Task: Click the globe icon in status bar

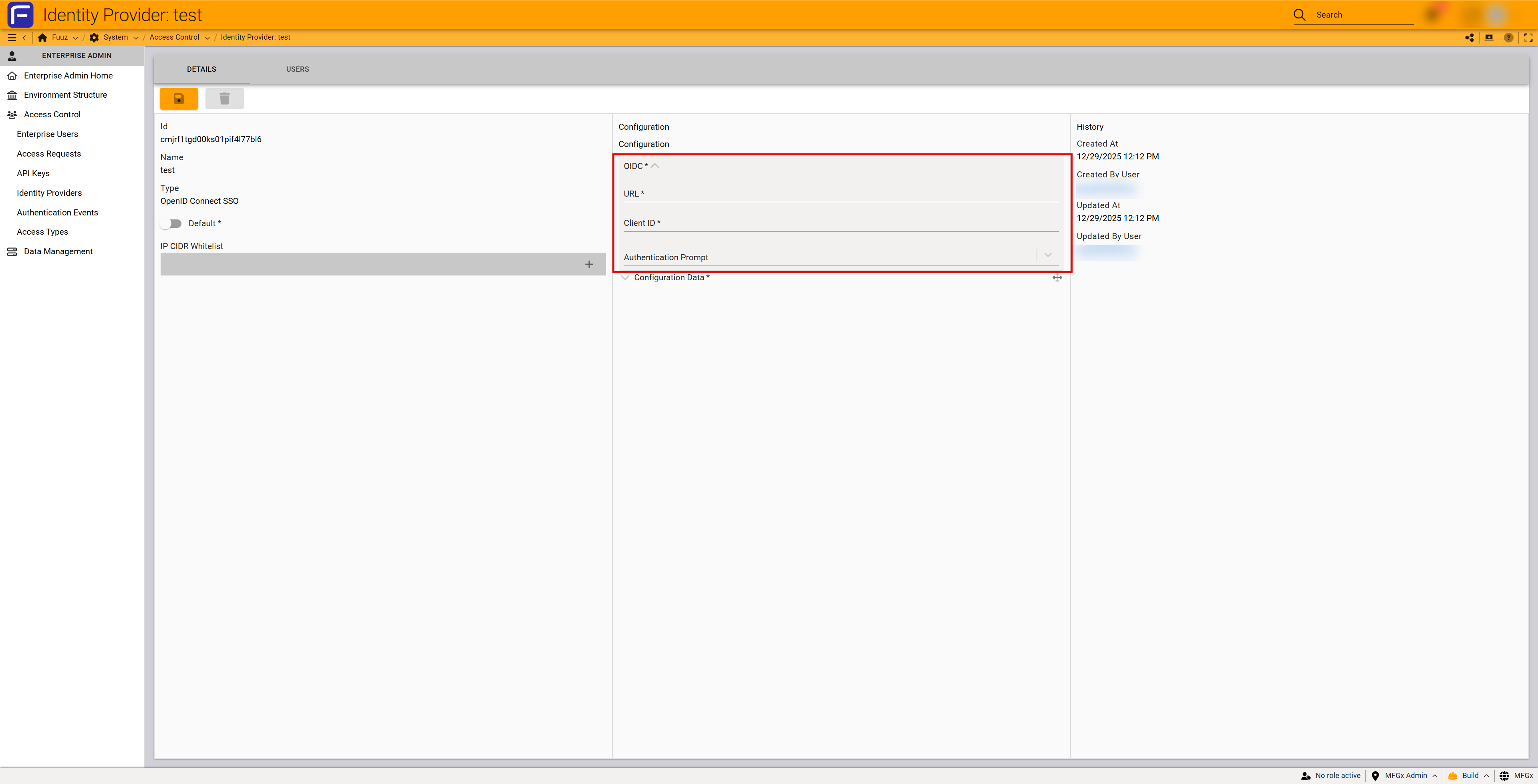Action: click(x=1504, y=776)
